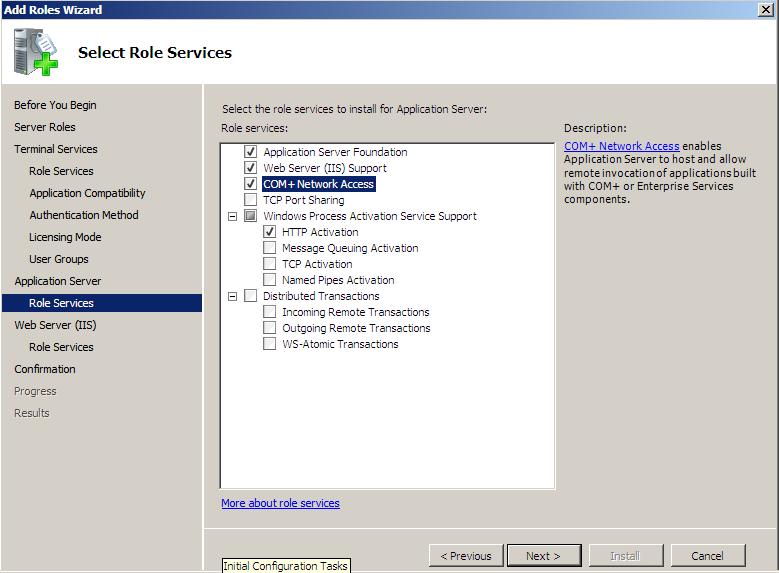Uncheck HTTP Activation checkbox
This screenshot has height=573, width=779.
[x=269, y=232]
